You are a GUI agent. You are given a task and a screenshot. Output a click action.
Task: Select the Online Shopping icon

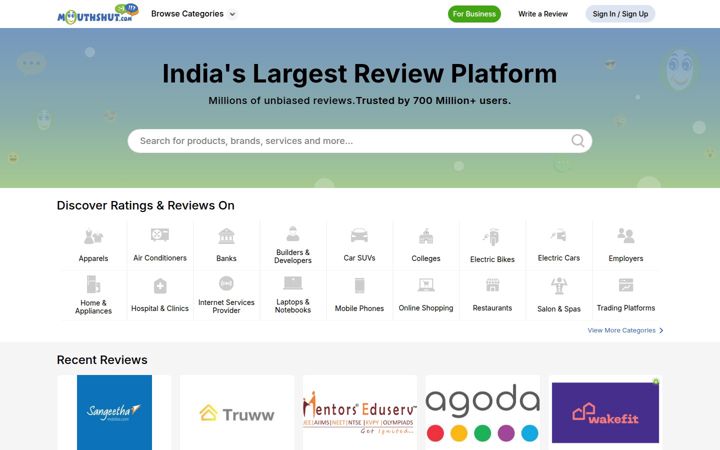(426, 285)
